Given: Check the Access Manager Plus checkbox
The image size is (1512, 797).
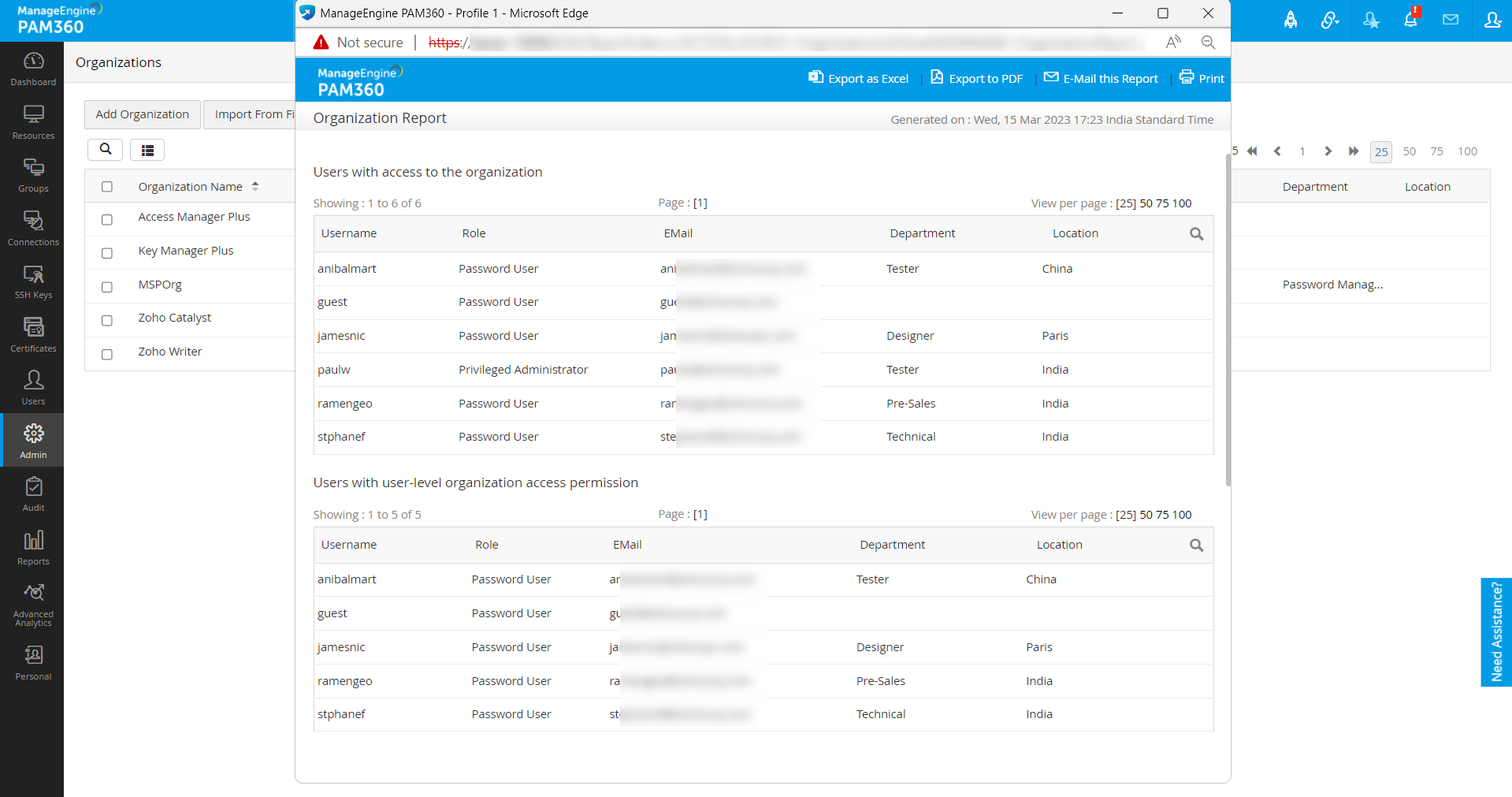Looking at the screenshot, I should coord(107,220).
